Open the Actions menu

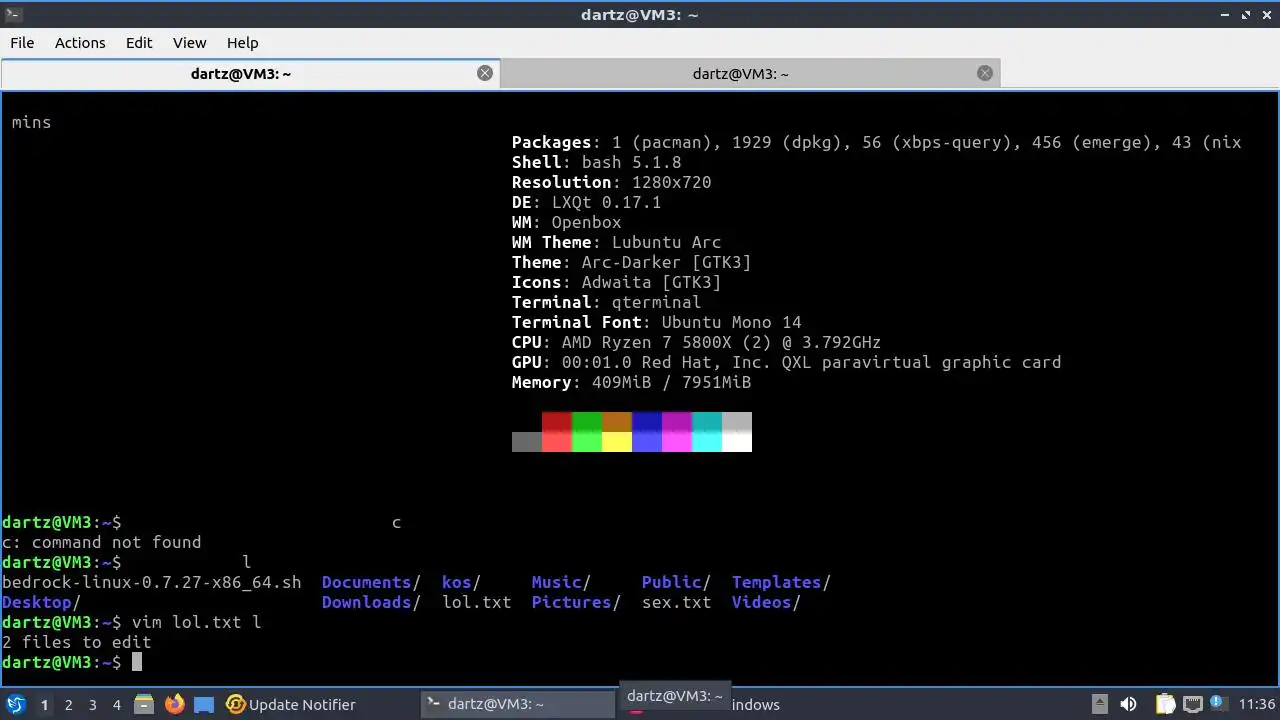80,43
